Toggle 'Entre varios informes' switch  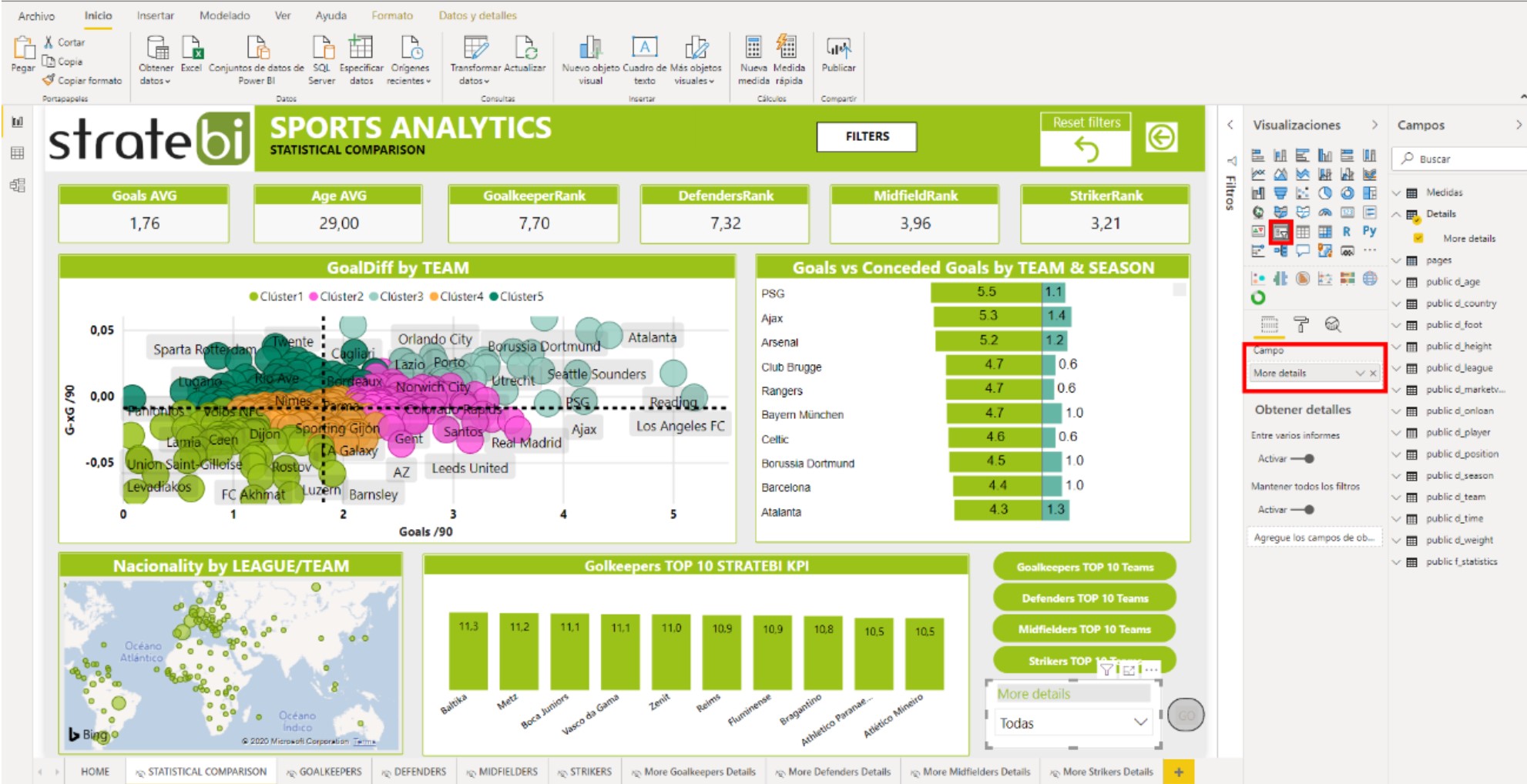click(x=1303, y=459)
